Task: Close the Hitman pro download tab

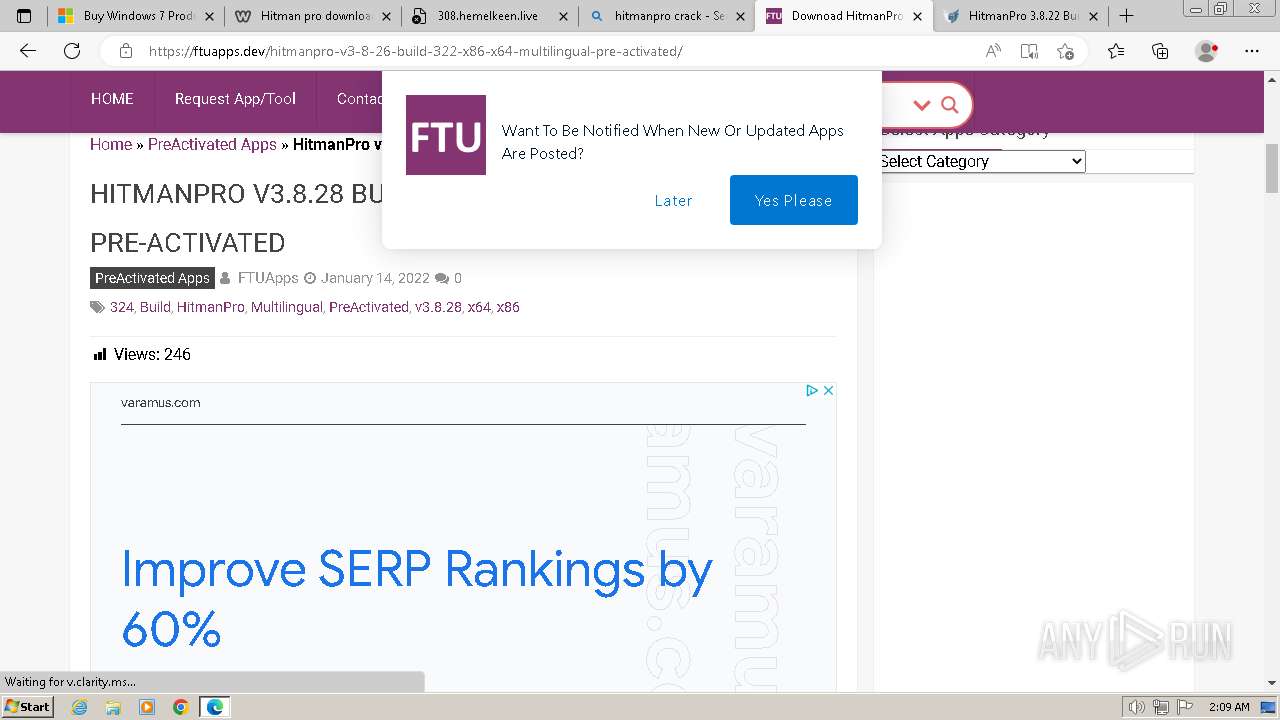Action: coord(386,16)
